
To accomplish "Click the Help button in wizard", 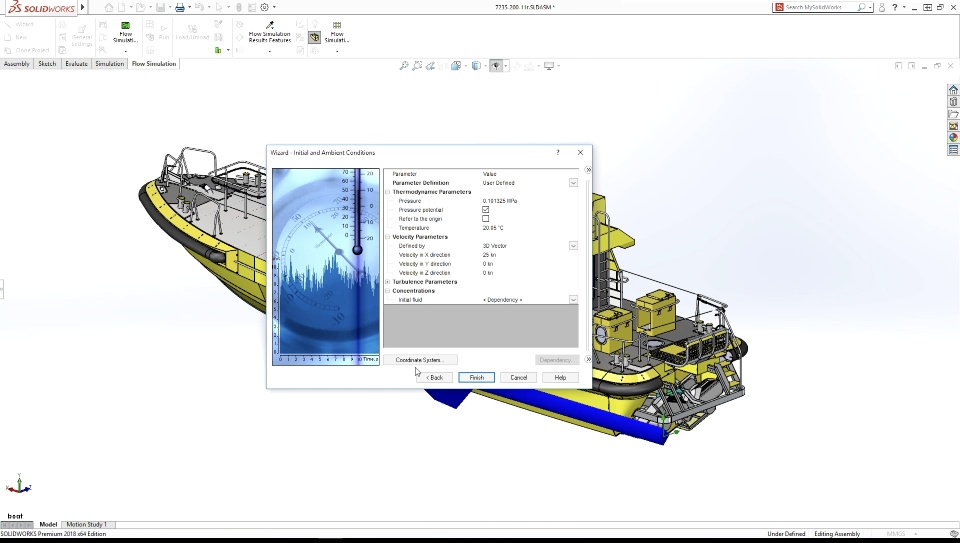I will (560, 378).
